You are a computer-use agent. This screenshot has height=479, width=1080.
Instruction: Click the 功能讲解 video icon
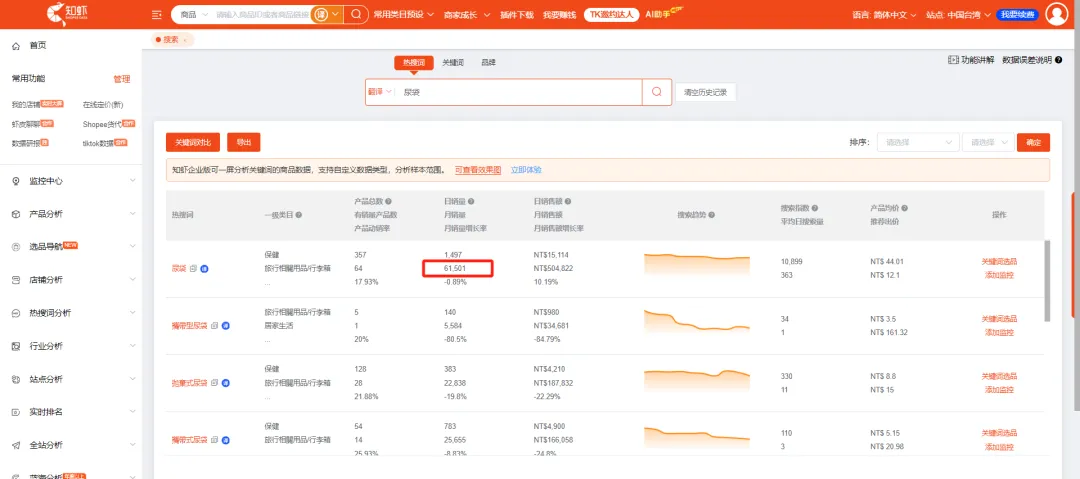pos(953,61)
